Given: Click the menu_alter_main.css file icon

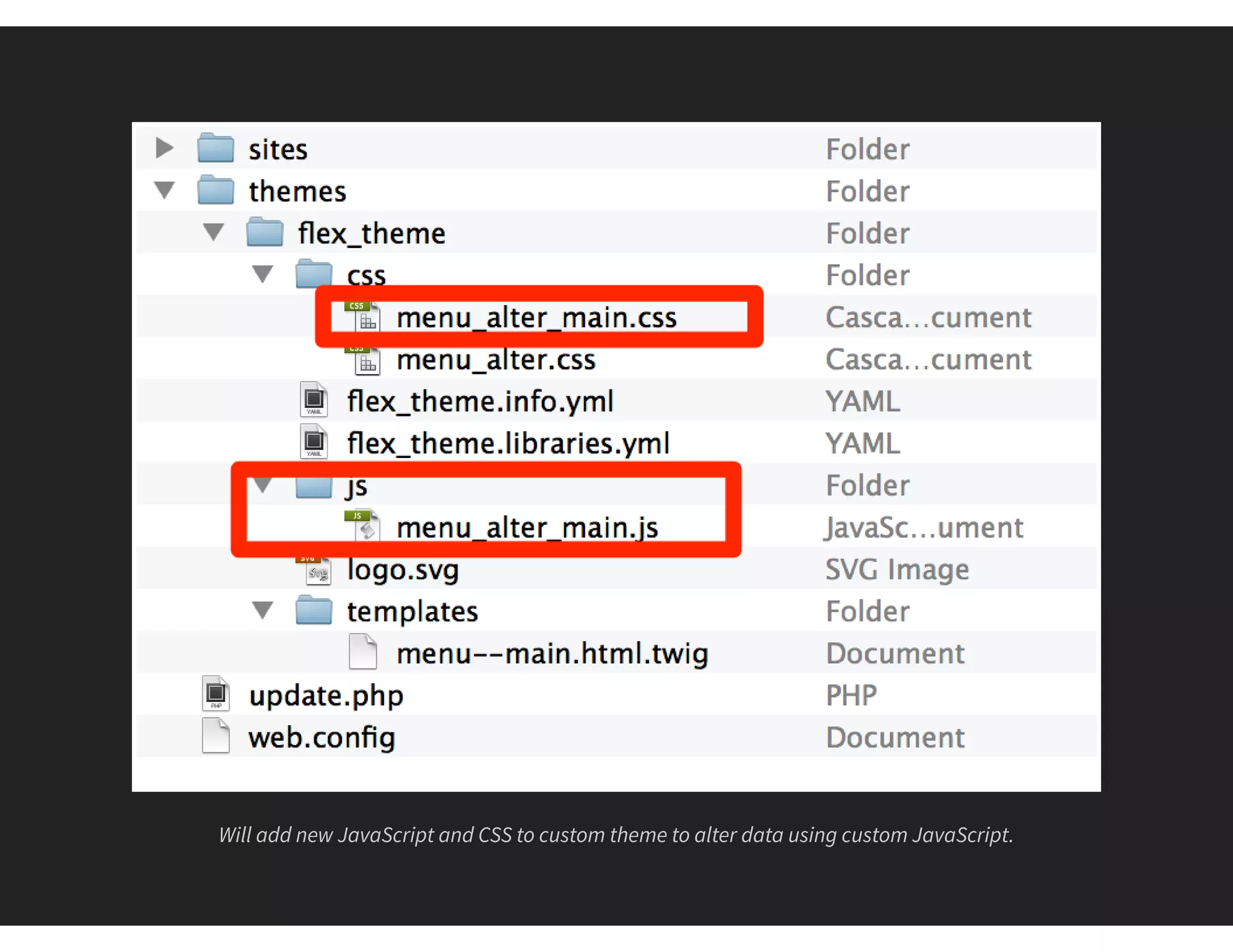Looking at the screenshot, I should point(362,317).
